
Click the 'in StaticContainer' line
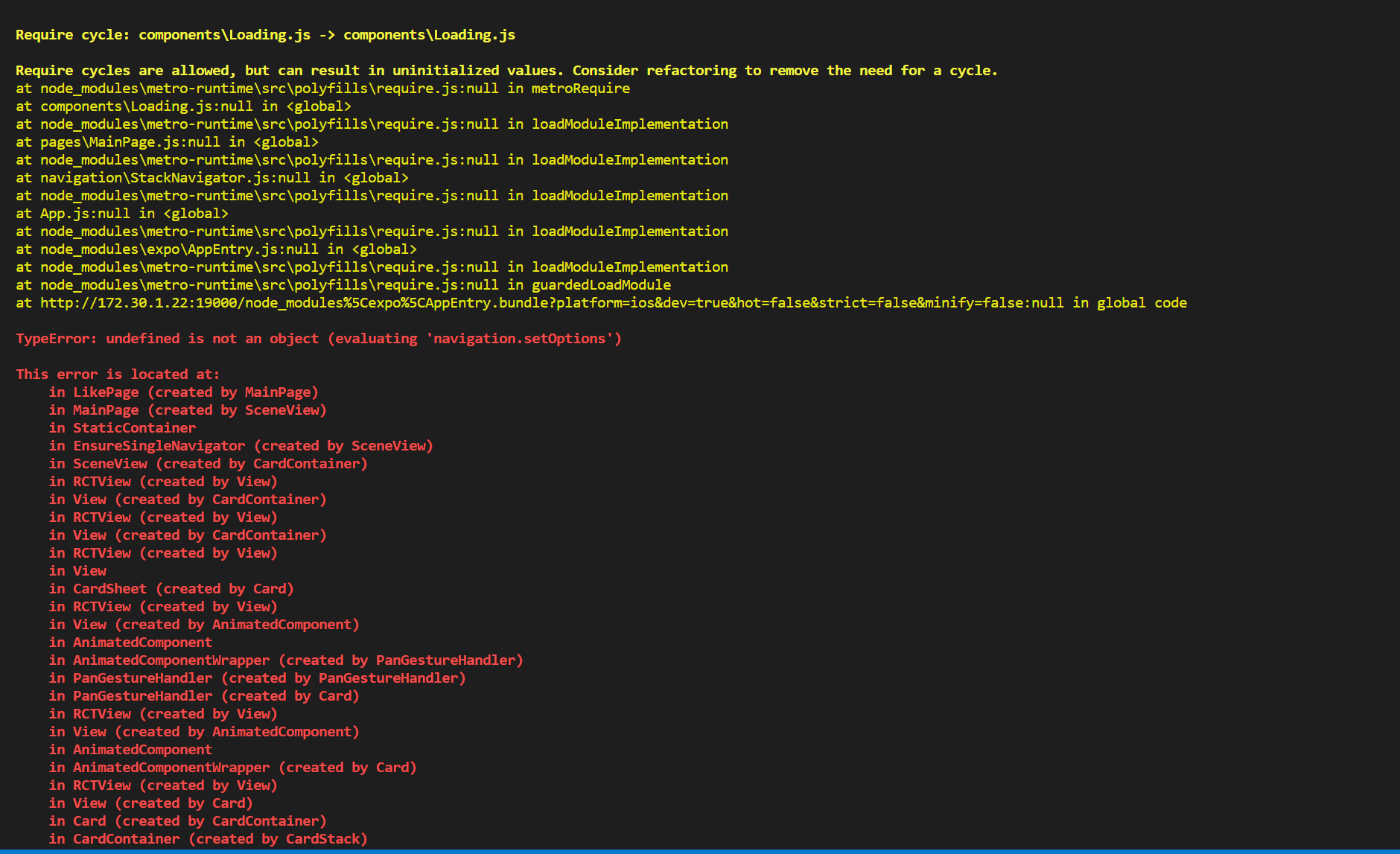point(123,428)
